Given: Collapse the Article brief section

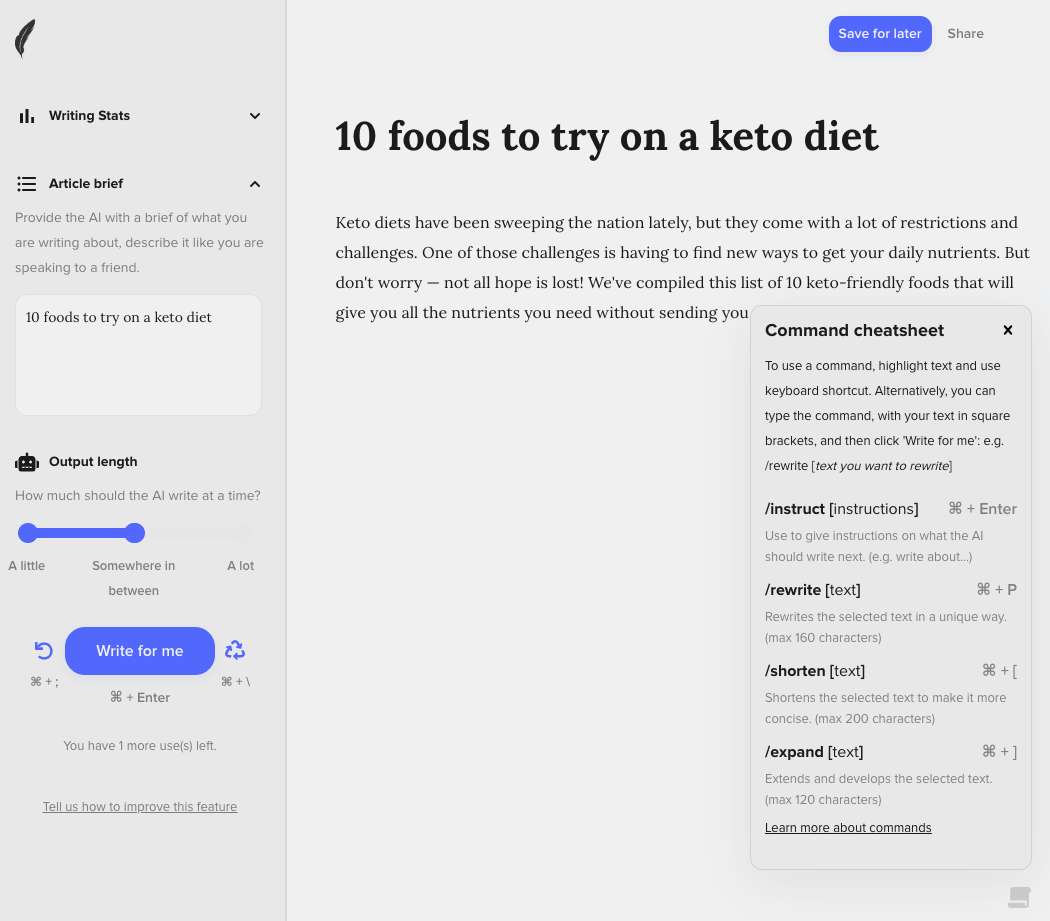Looking at the screenshot, I should click(255, 184).
